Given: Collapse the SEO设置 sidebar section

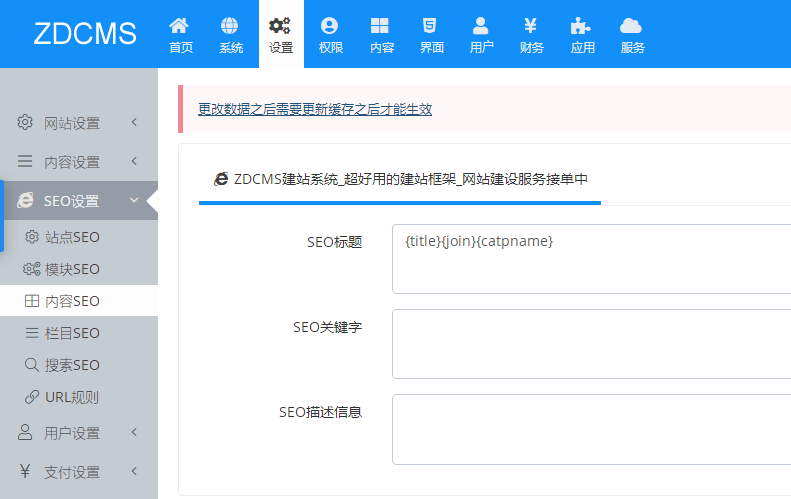Looking at the screenshot, I should (x=78, y=201).
